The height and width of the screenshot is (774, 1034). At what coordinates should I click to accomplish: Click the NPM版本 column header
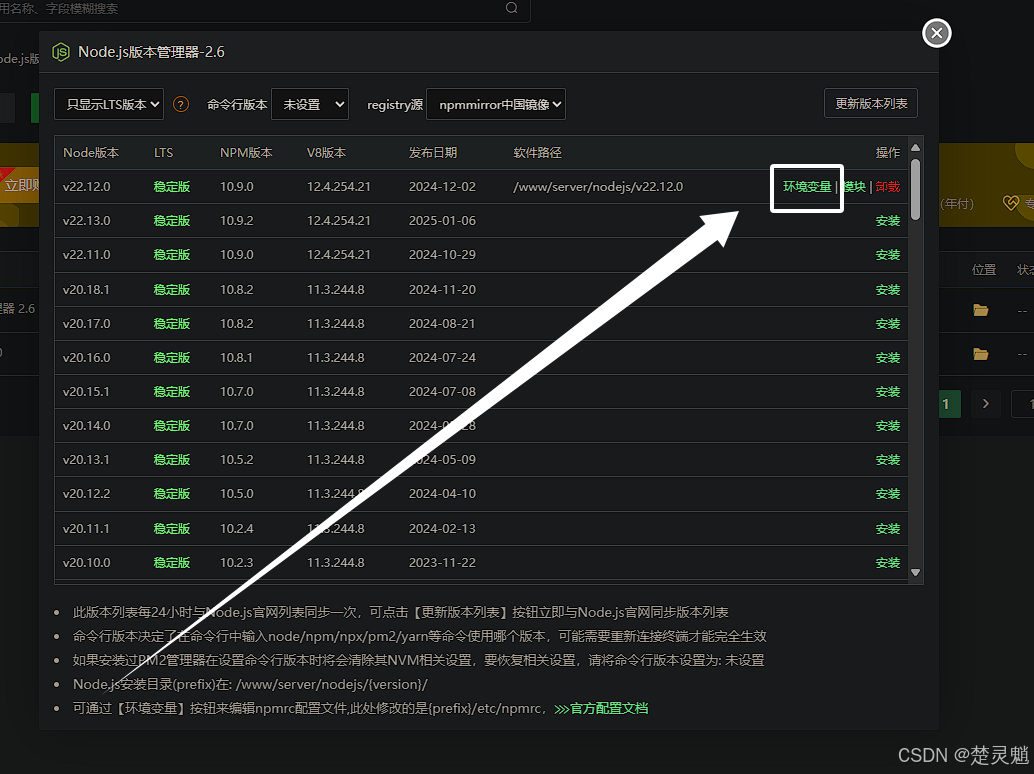(246, 153)
